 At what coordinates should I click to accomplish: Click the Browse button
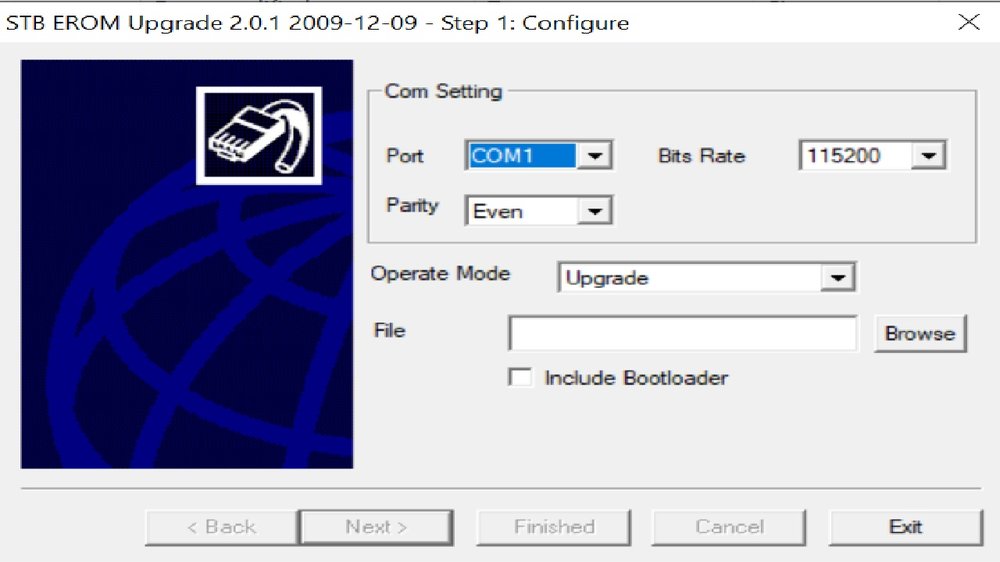pyautogui.click(x=920, y=333)
